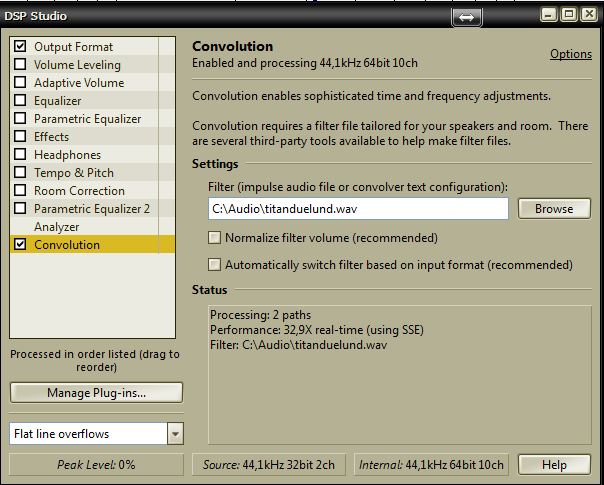Image resolution: width=604 pixels, height=485 pixels.
Task: Open the Flat line overflows dropdown arrow
Action: 175,434
